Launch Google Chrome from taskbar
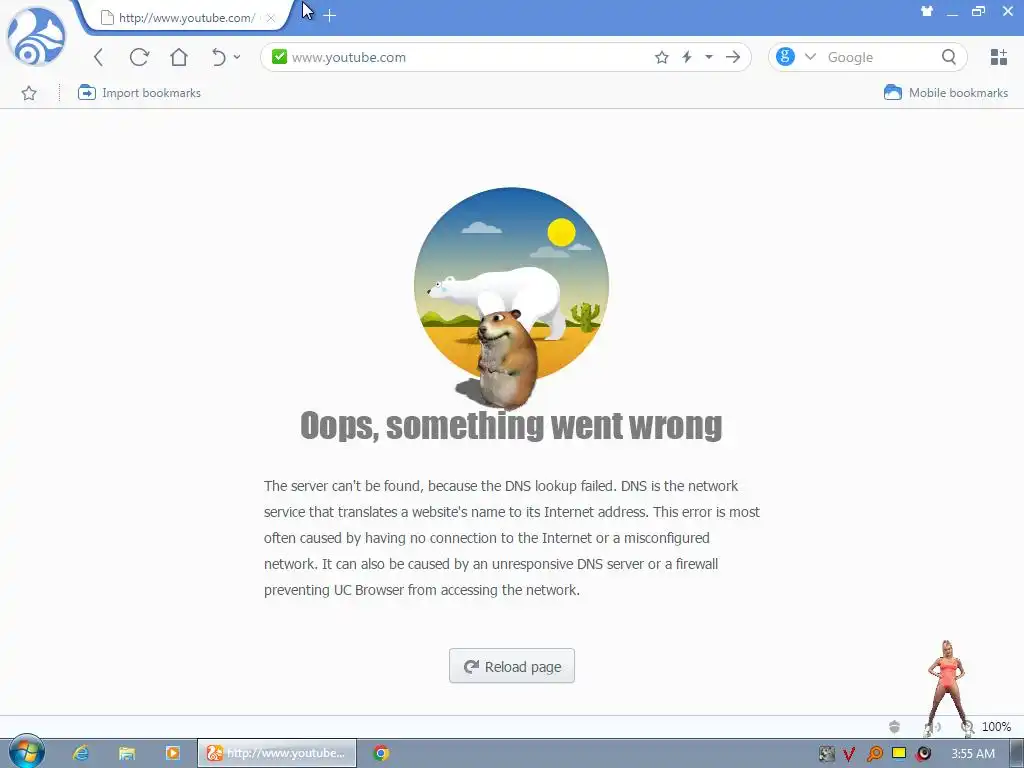The image size is (1024, 768). 381,753
